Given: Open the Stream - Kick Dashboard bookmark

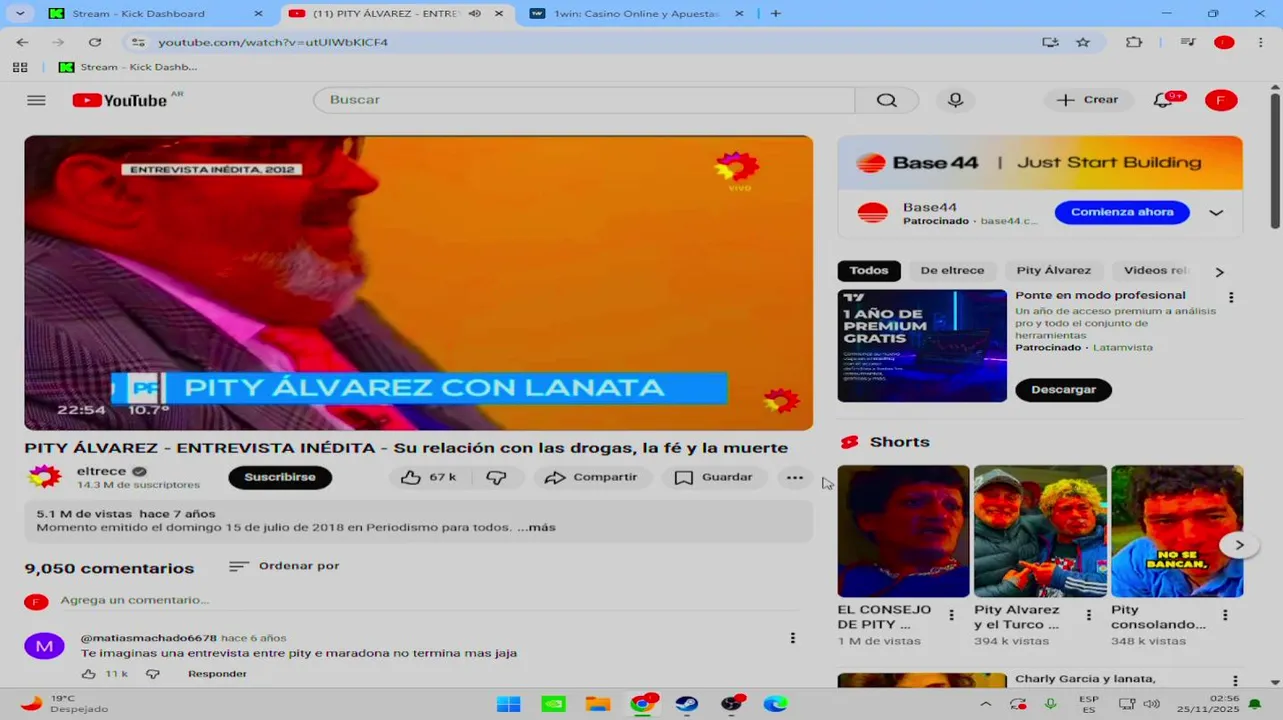Looking at the screenshot, I should click(128, 67).
